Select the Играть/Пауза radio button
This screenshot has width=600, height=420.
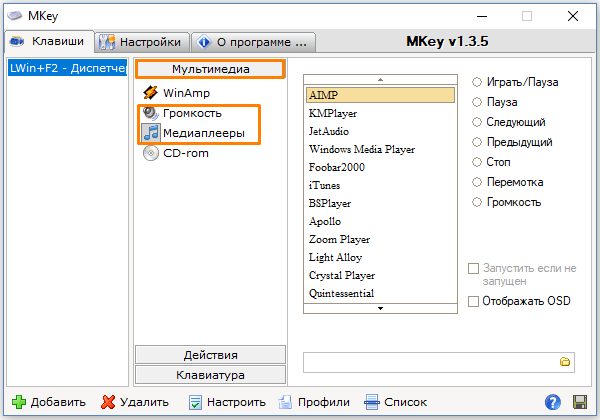click(476, 82)
